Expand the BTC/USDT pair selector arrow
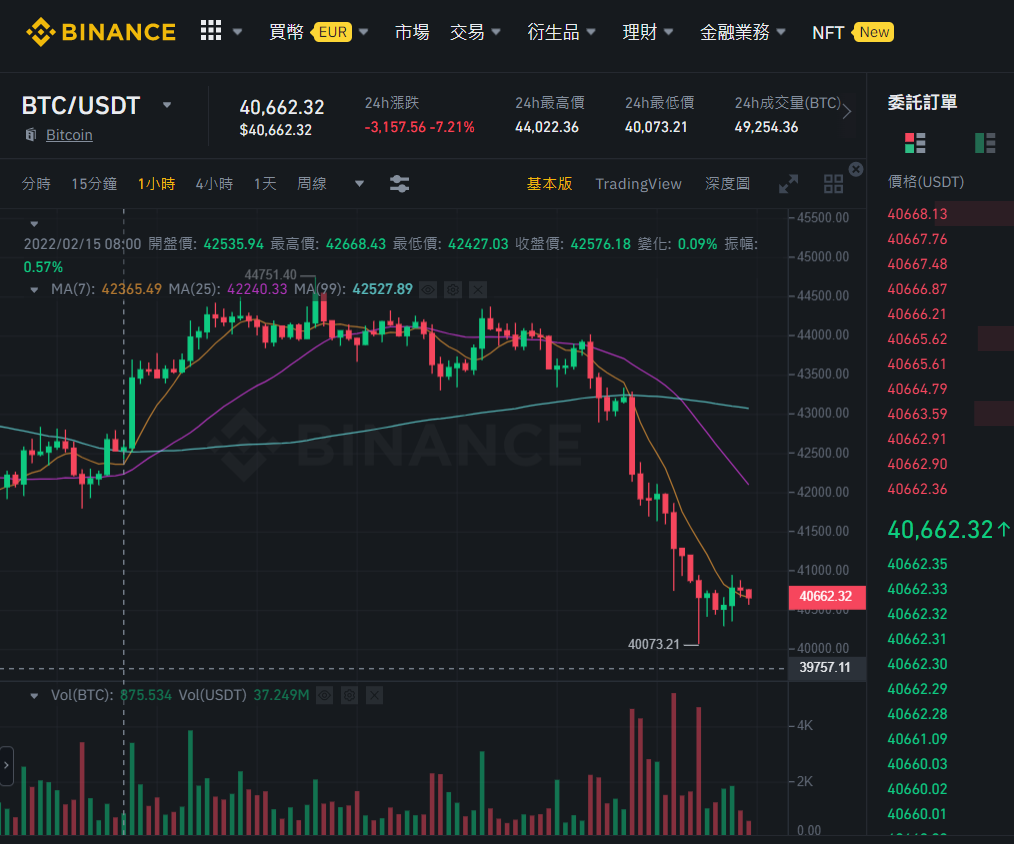This screenshot has height=844, width=1014. (167, 105)
